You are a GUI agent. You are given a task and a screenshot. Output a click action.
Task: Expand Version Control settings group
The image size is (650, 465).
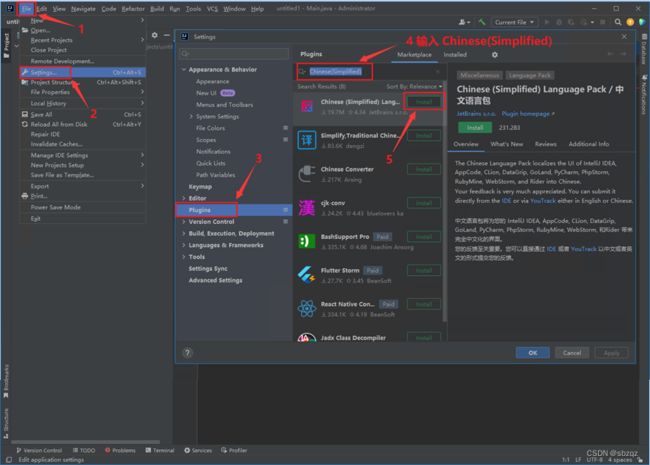click(184, 222)
